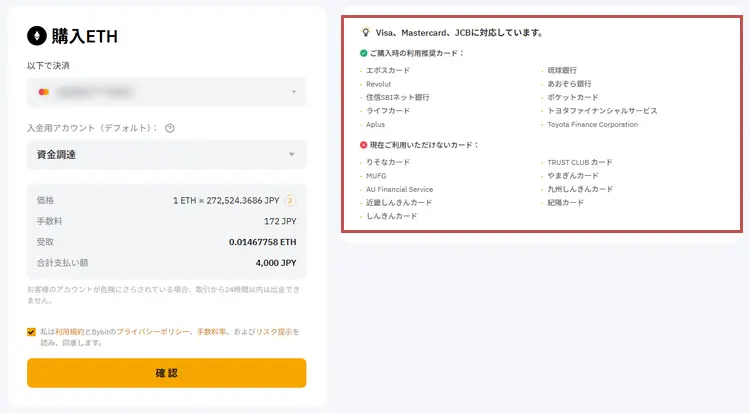Image resolution: width=750 pixels, height=413 pixels.
Task: Click the Ethereum logo icon beside 購入ETH
Action: click(x=37, y=36)
